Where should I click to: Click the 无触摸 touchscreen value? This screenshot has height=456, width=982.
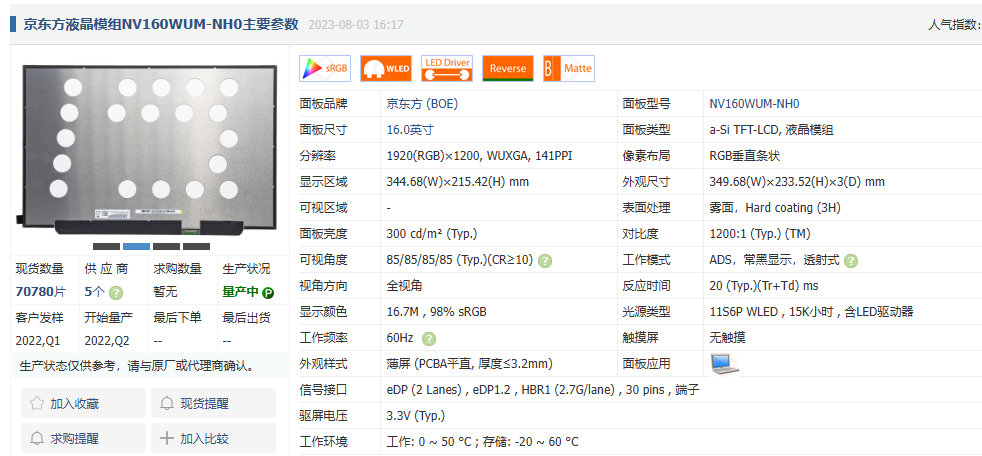click(727, 338)
